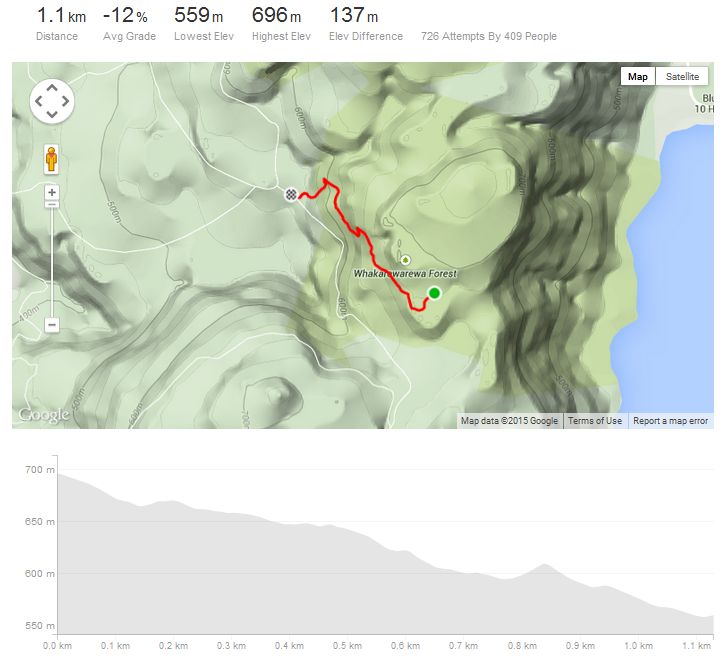Zoom in with the plus button
Screen dimensions: 725x661
(52, 192)
